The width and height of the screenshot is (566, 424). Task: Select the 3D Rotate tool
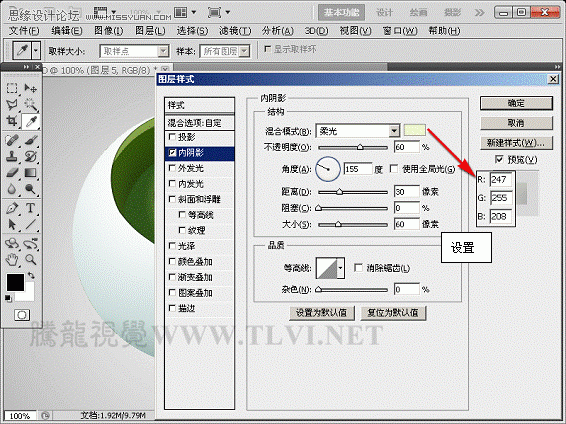(12, 244)
